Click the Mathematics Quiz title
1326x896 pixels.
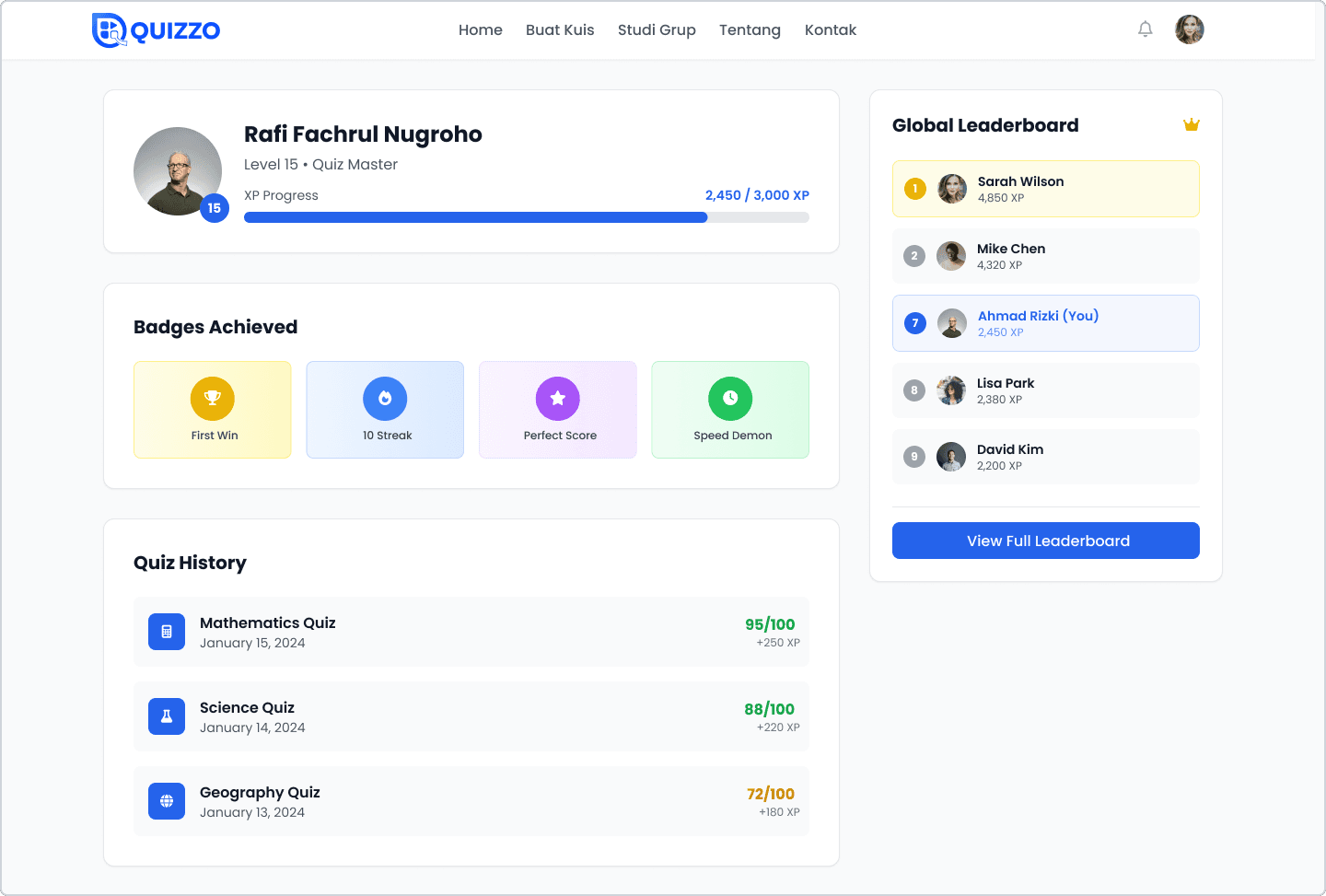(268, 623)
